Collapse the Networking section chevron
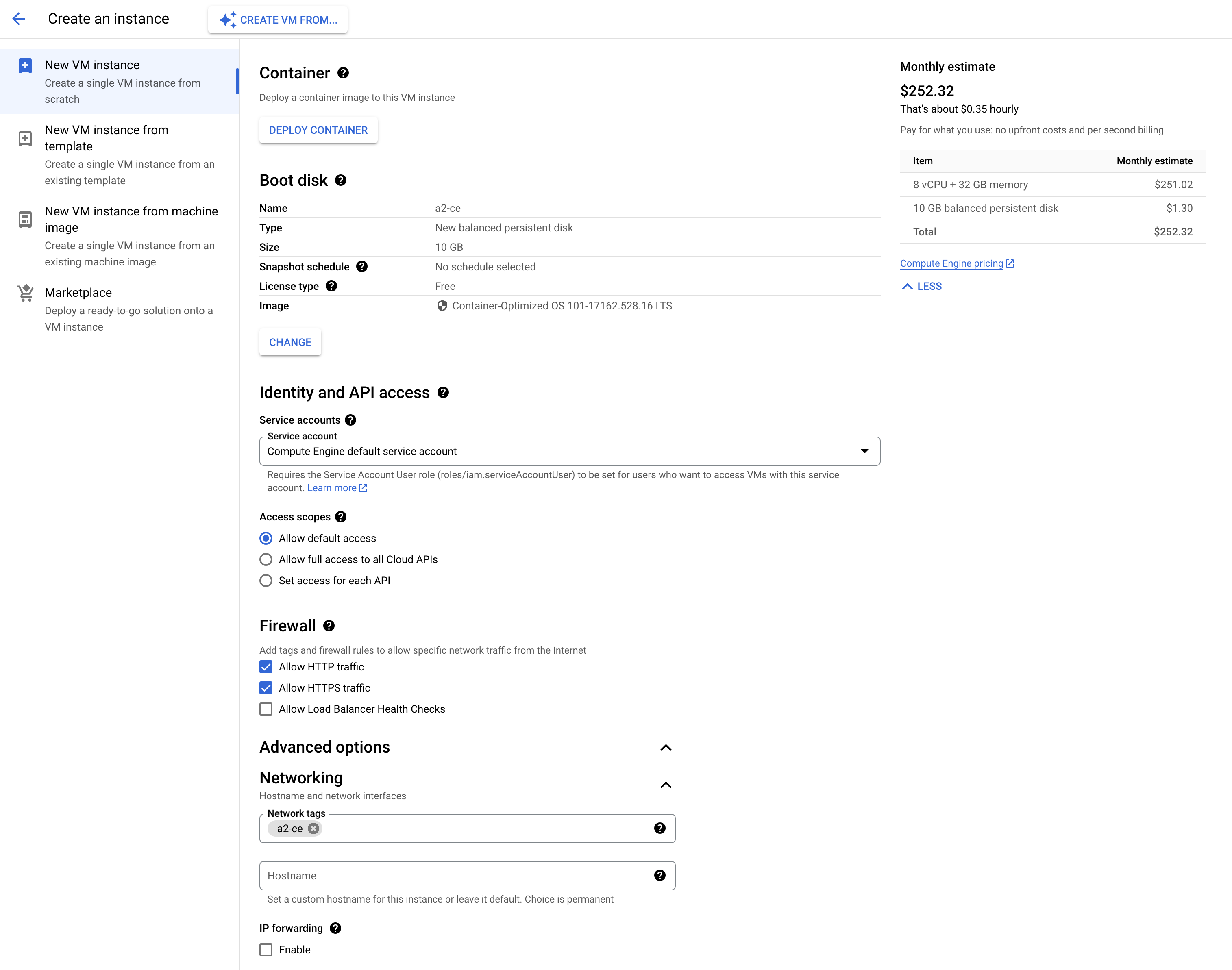Image resolution: width=1232 pixels, height=970 pixels. pyautogui.click(x=666, y=785)
